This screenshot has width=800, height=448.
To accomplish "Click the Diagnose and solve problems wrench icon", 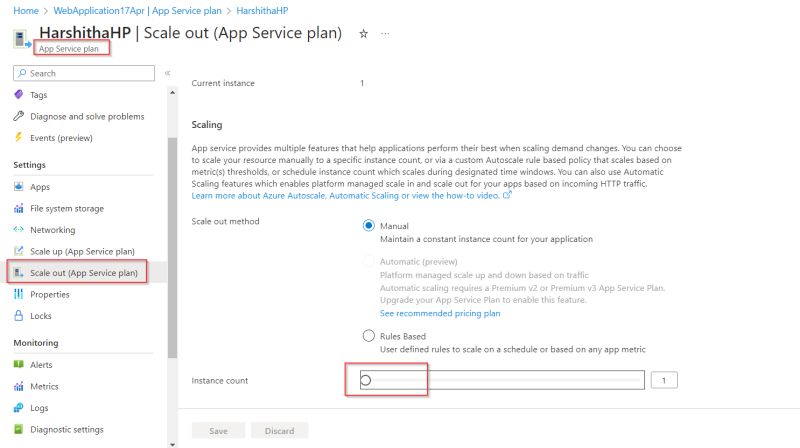I will pyautogui.click(x=19, y=116).
